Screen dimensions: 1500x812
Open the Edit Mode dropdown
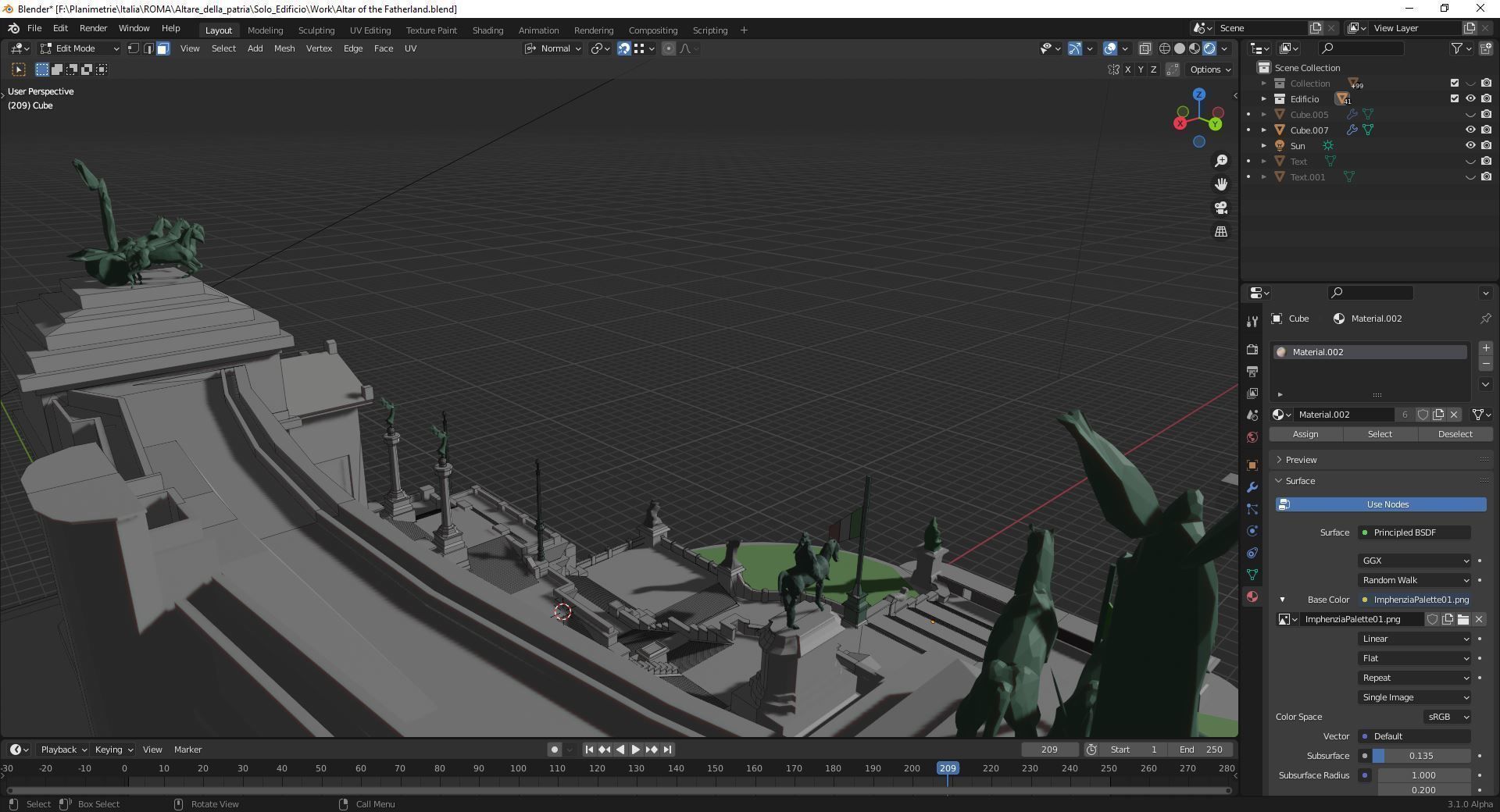tap(80, 48)
